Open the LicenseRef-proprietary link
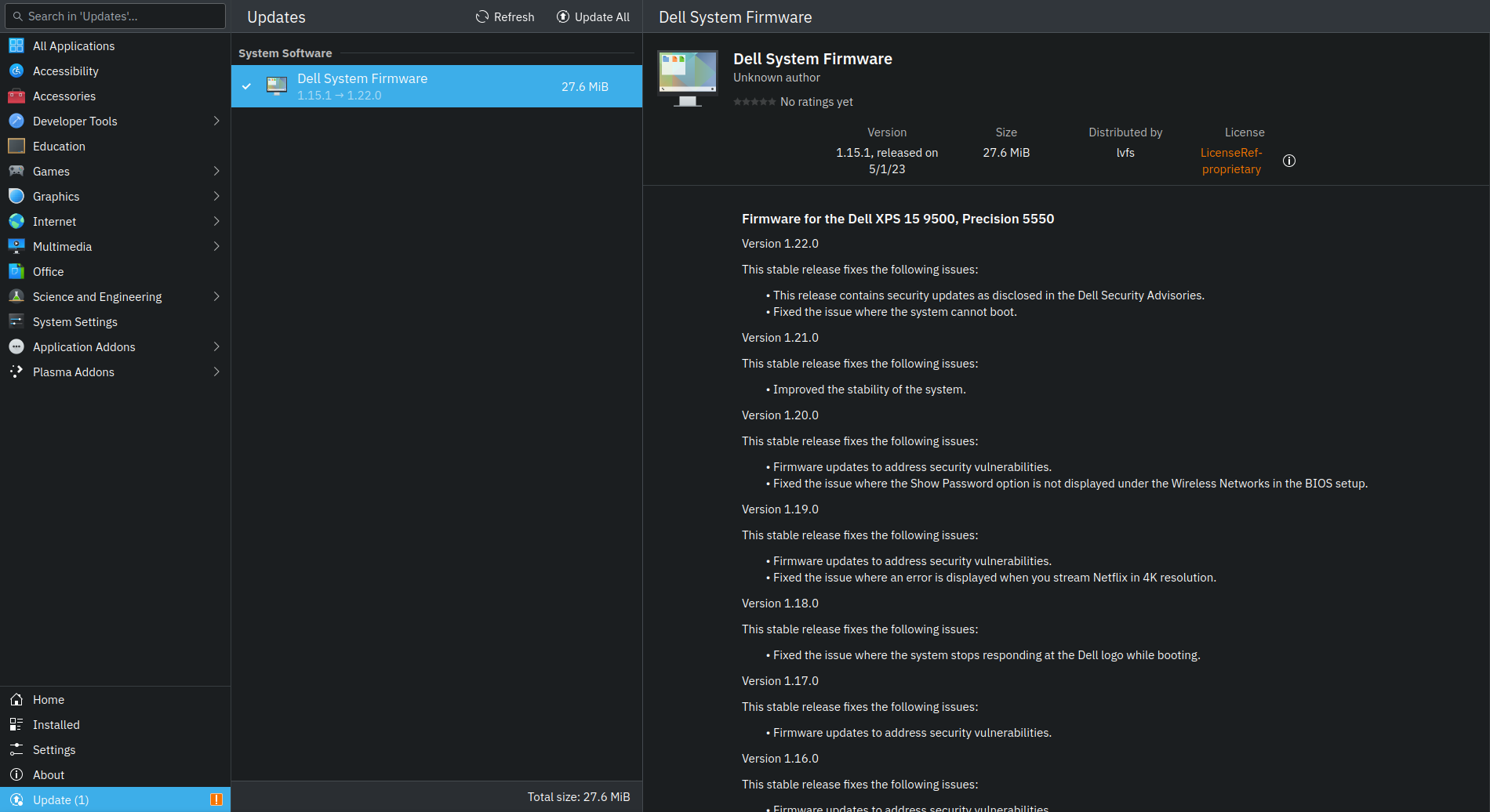 point(1230,161)
